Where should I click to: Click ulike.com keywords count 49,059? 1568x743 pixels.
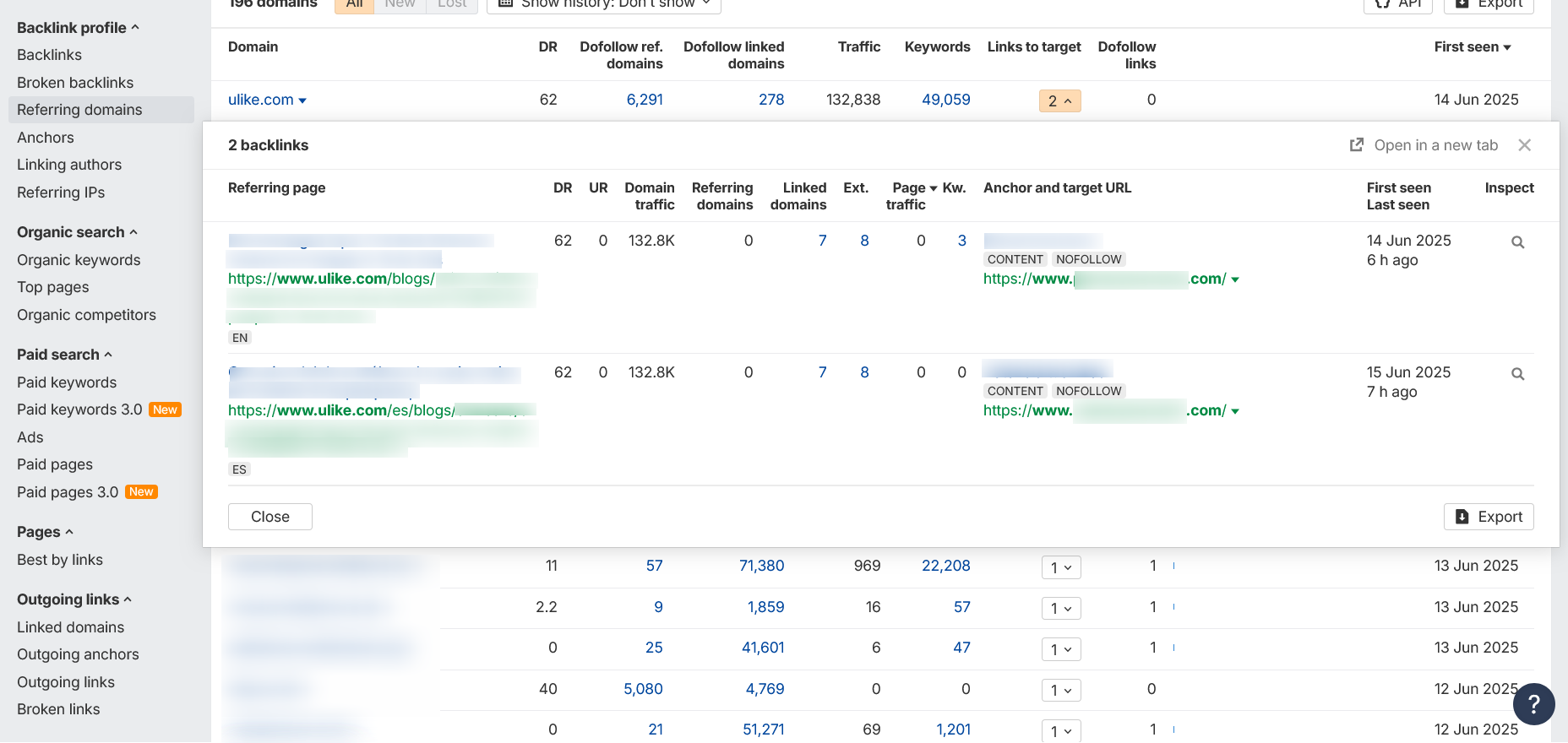point(946,100)
